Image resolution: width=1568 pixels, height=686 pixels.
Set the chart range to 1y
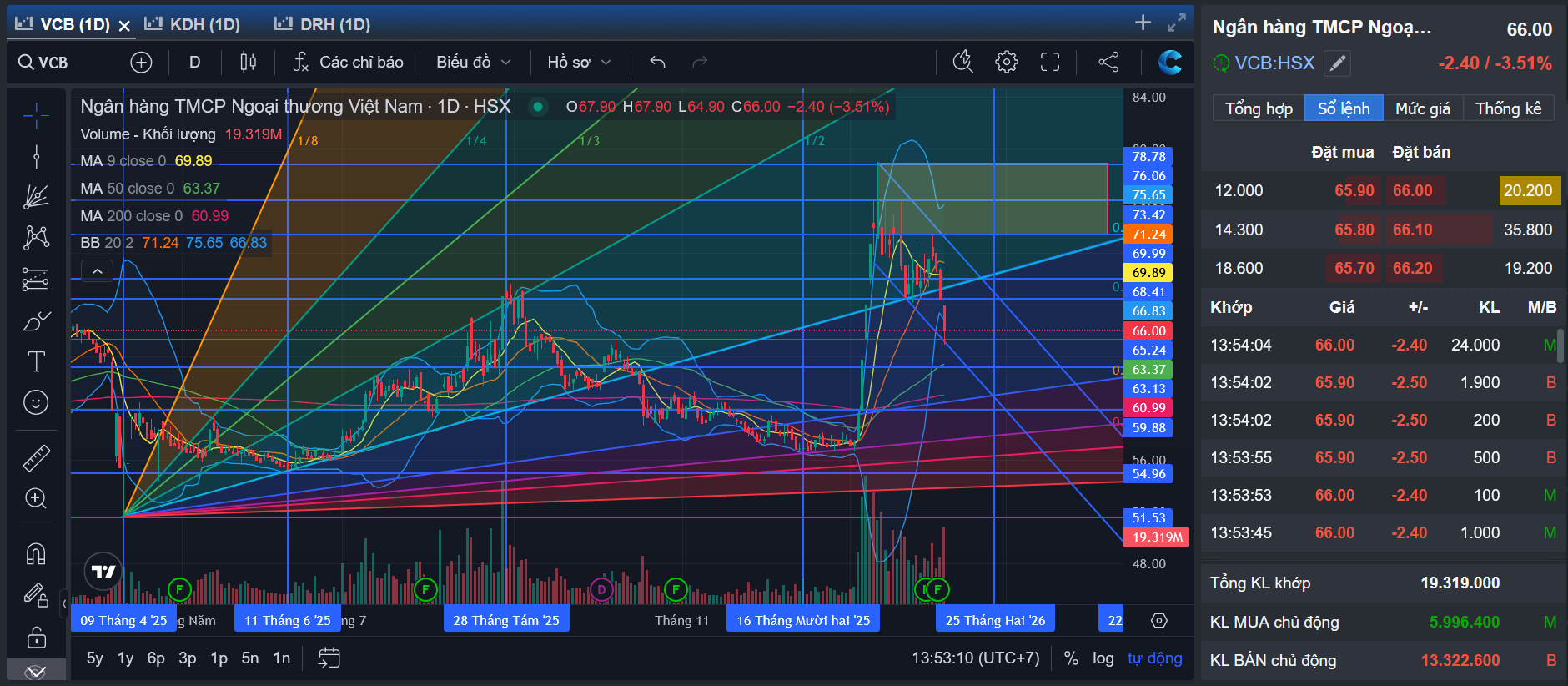(126, 658)
